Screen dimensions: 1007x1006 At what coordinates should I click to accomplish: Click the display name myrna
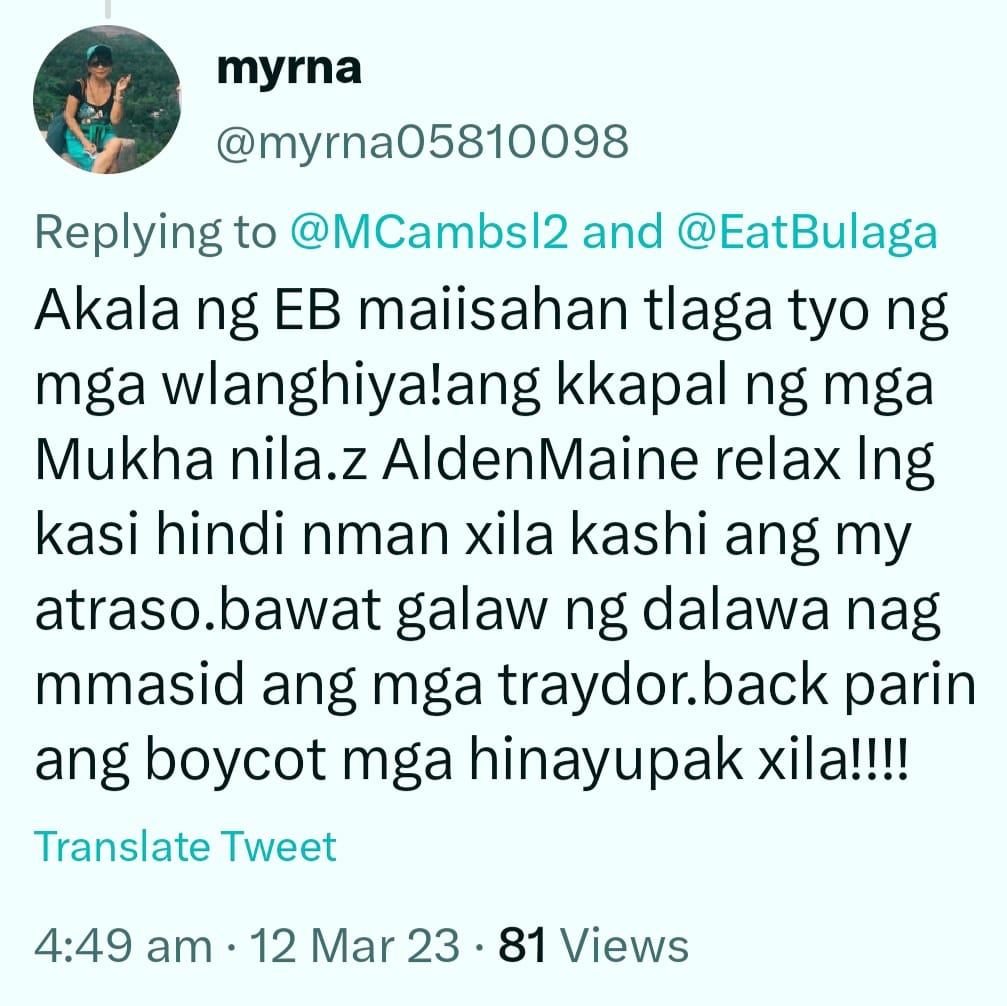289,68
